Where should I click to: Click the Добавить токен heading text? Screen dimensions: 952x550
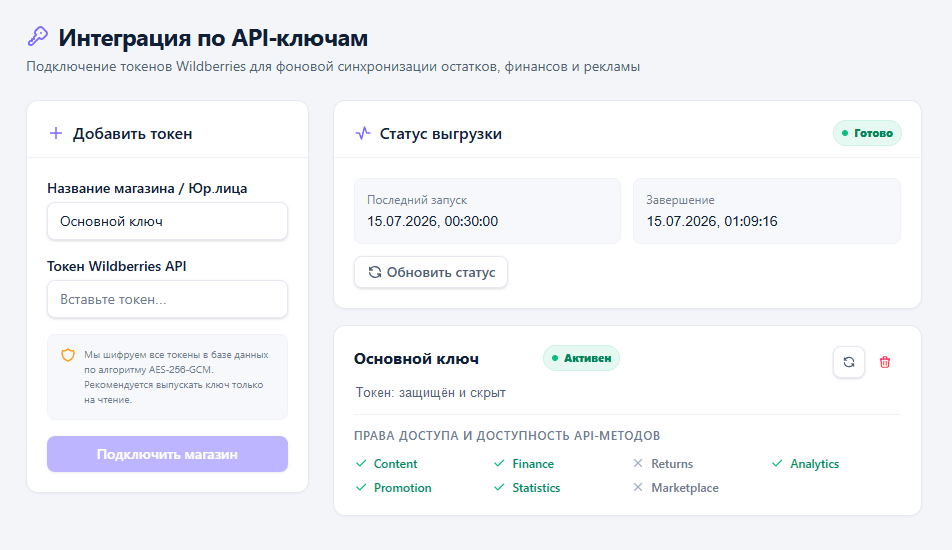coord(132,134)
